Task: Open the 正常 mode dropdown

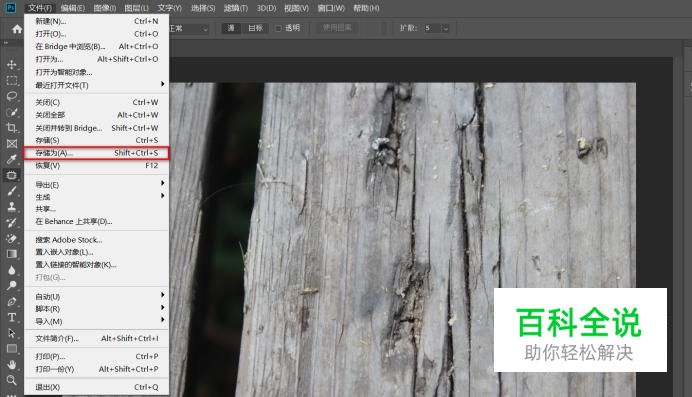Action: click(189, 29)
